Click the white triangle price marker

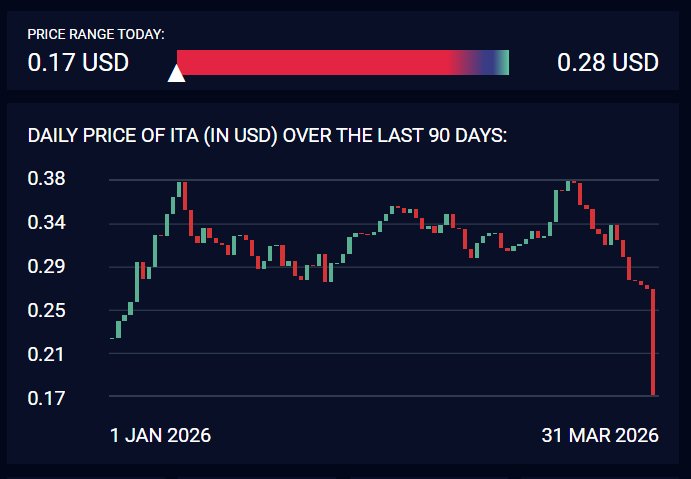[177, 72]
